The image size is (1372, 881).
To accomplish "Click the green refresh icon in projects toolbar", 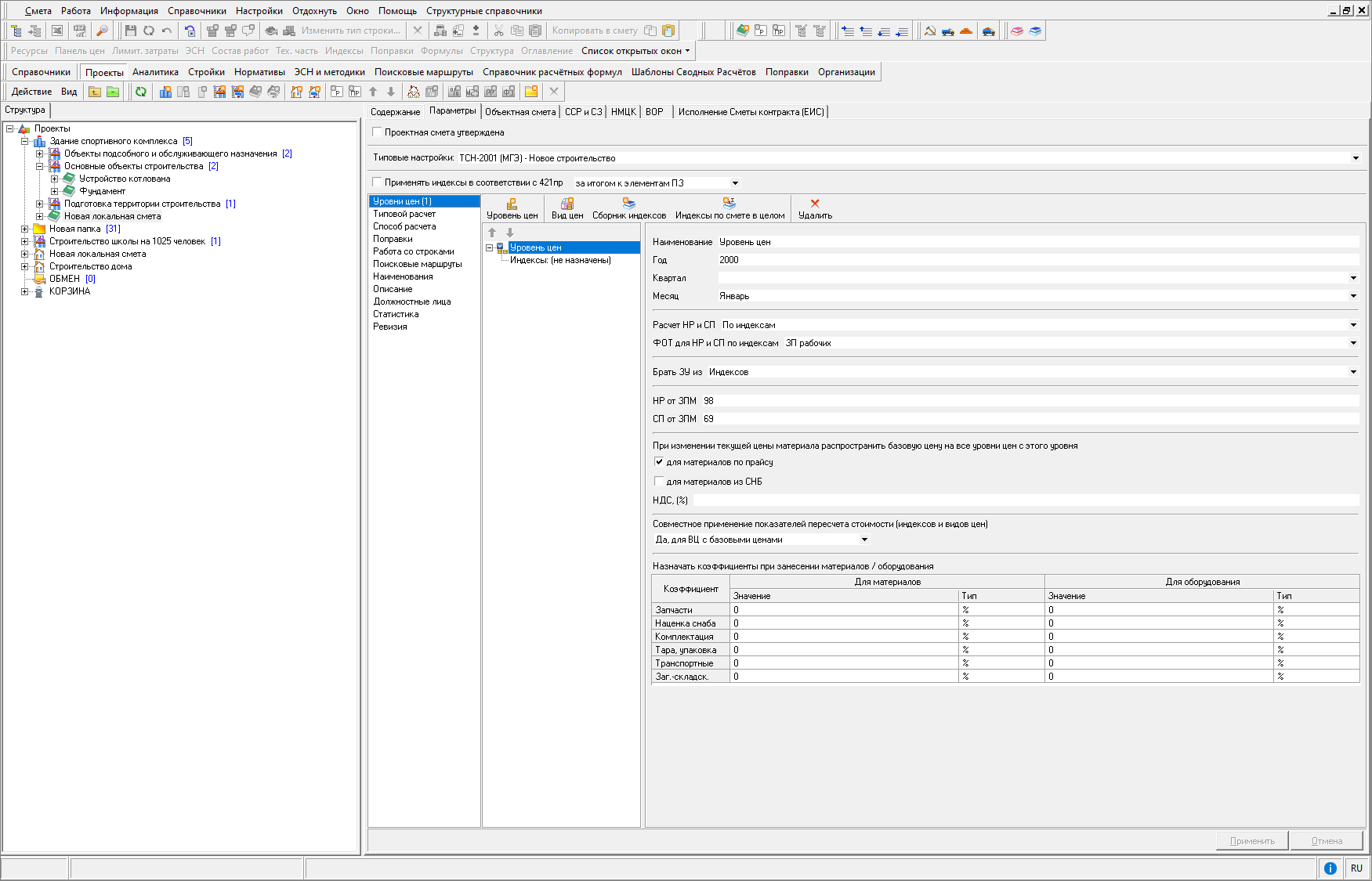I will 141,92.
